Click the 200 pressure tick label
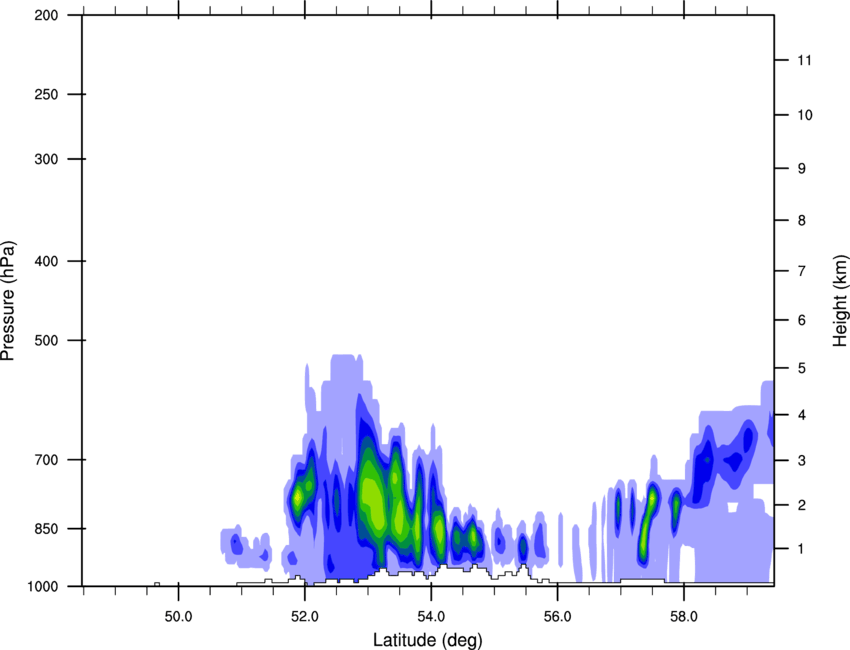This screenshot has height=650, width=850. click(47, 15)
